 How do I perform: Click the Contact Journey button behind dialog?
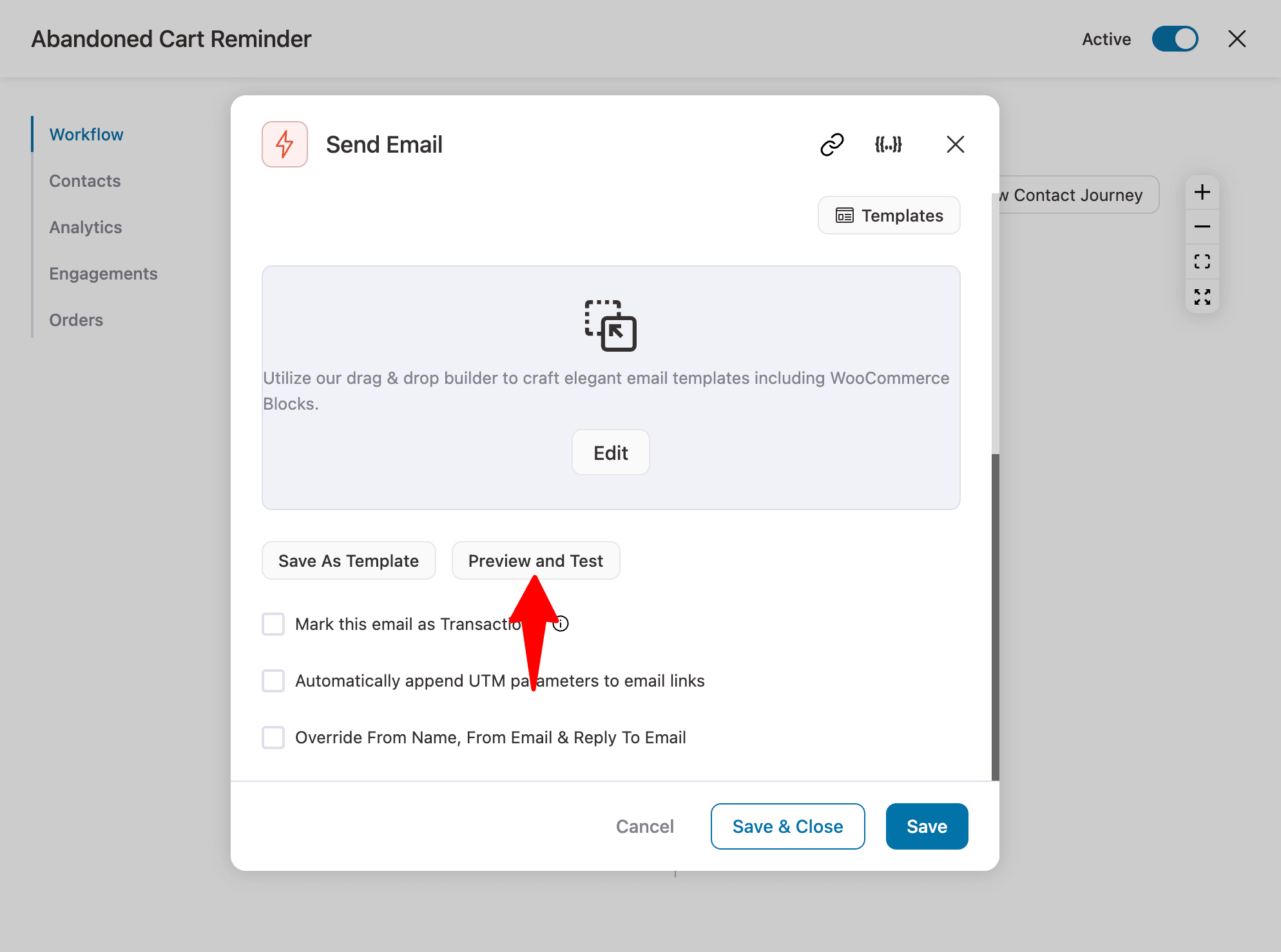[x=1079, y=195]
